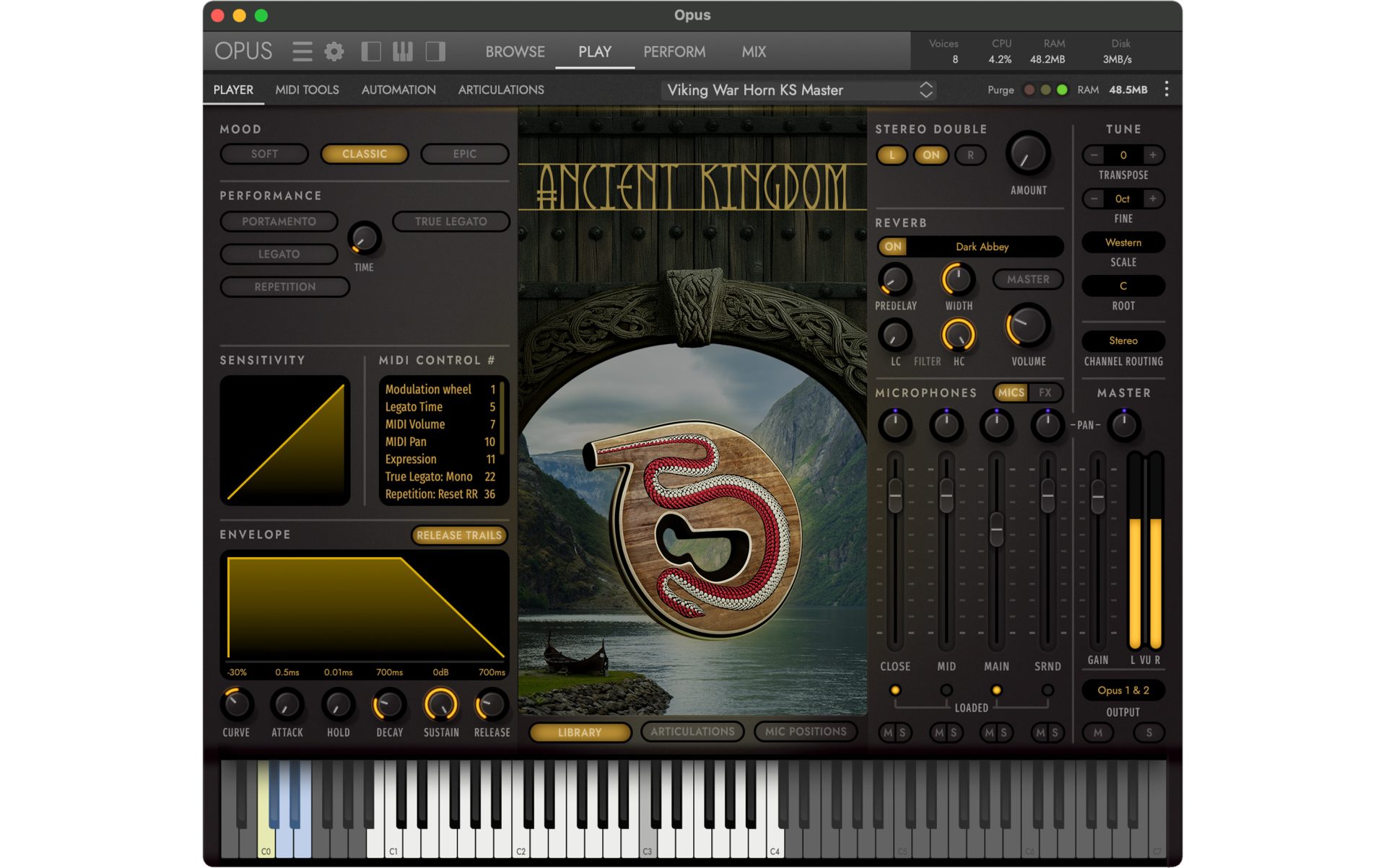The width and height of the screenshot is (1386, 868).
Task: Click the reverb MASTER button
Action: tap(1028, 279)
